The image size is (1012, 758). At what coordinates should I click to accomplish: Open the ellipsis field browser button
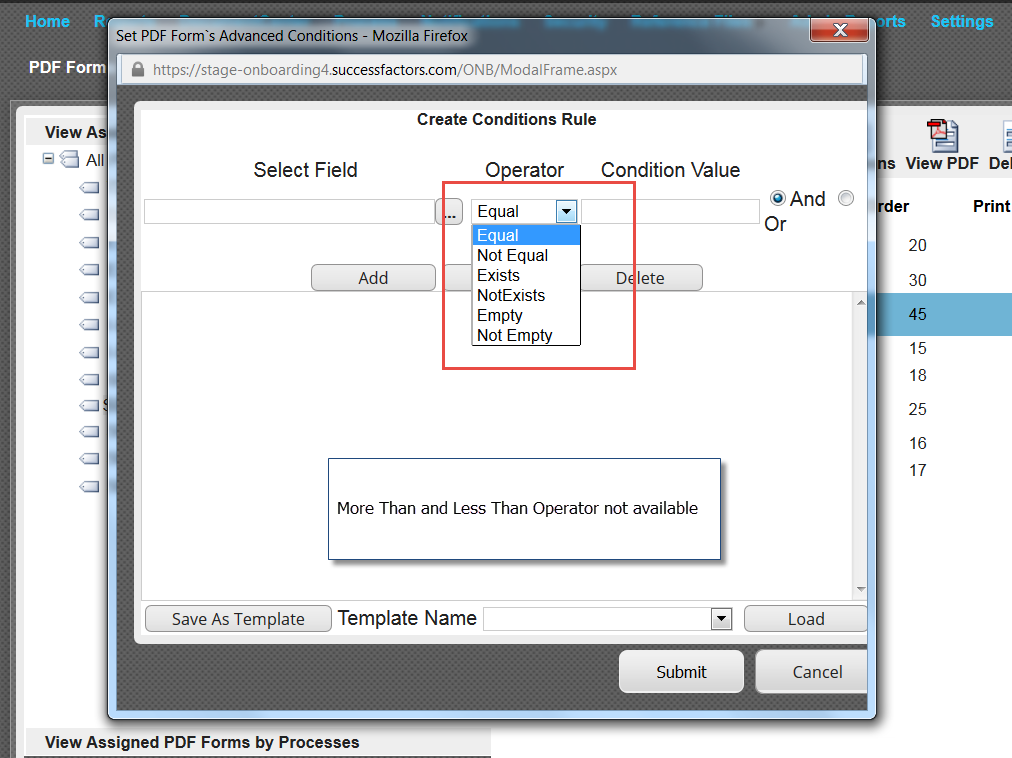click(x=449, y=211)
